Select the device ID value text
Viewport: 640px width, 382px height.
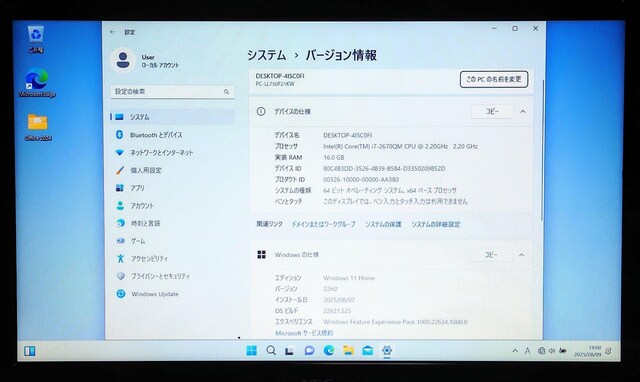pos(384,169)
